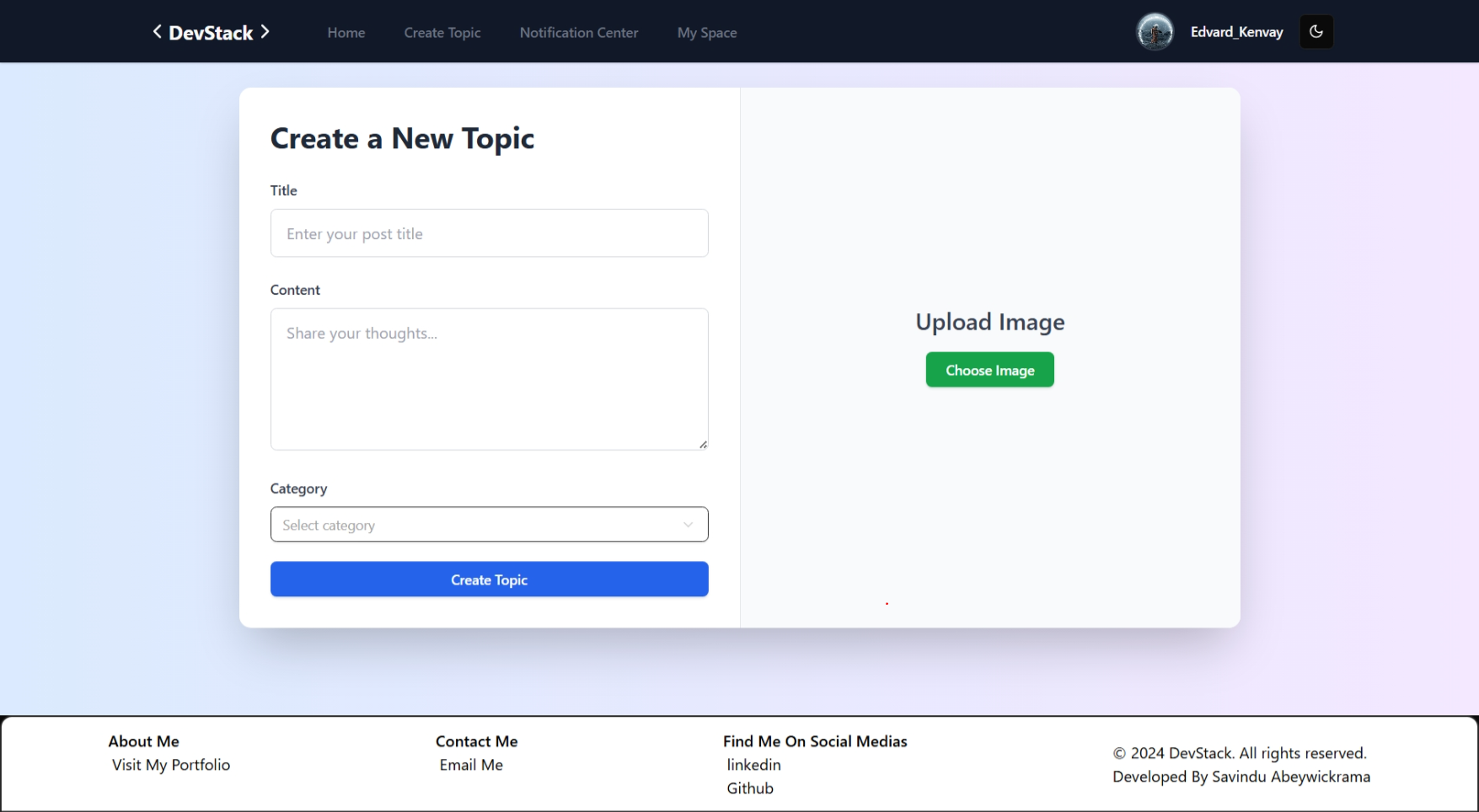Click the textarea resize handle
This screenshot has width=1479, height=812.
point(703,445)
